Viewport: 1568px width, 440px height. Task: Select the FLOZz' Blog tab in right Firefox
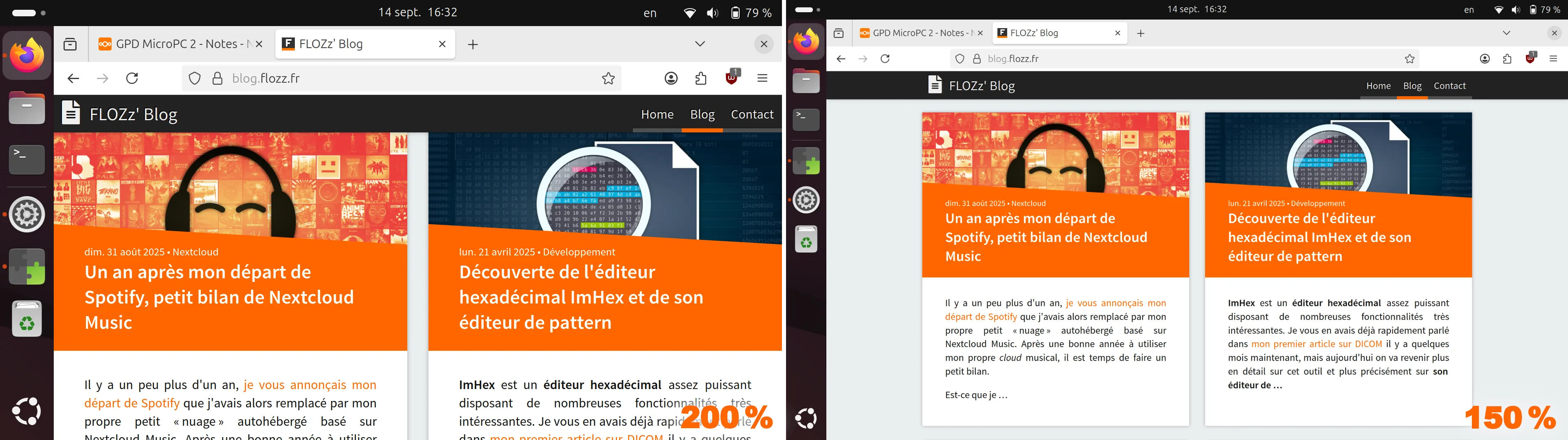1060,33
